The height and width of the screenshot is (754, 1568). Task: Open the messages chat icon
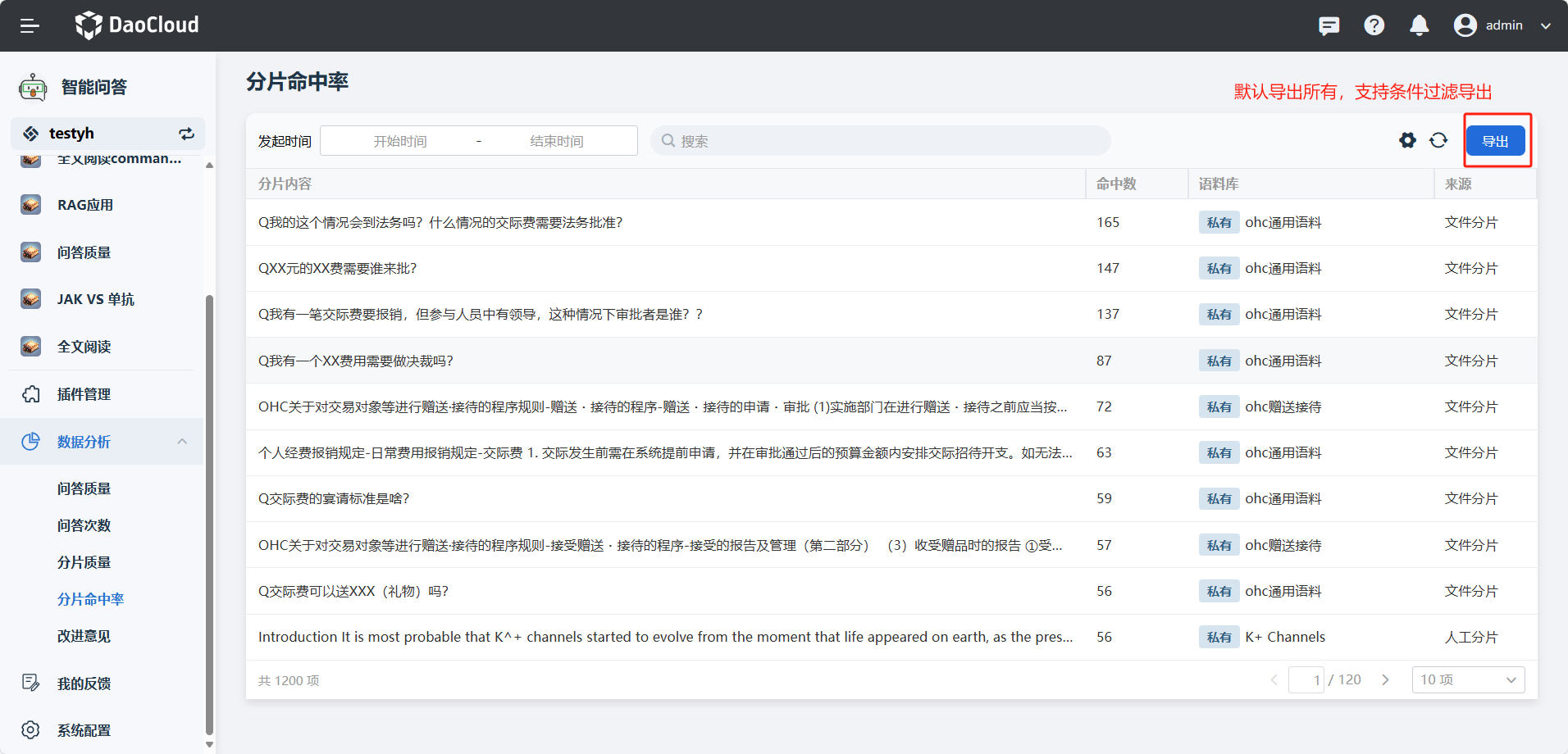(1329, 25)
